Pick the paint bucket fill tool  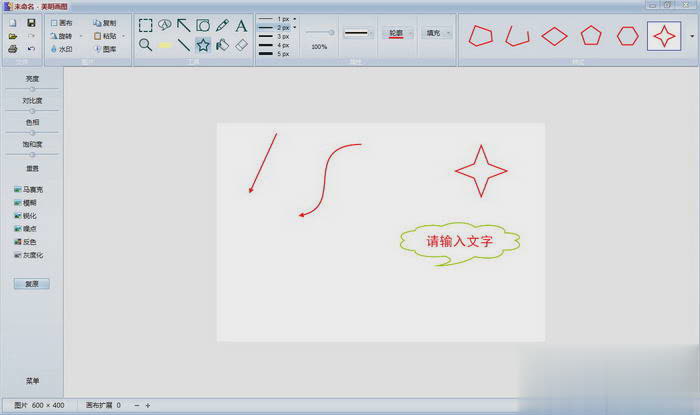(222, 45)
